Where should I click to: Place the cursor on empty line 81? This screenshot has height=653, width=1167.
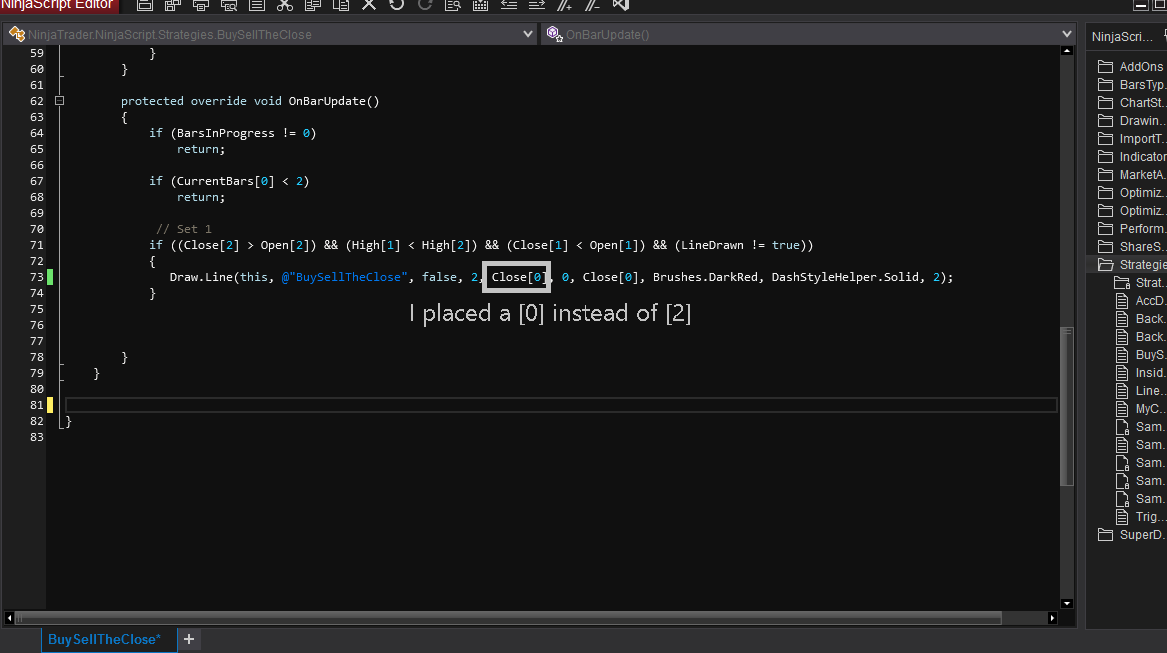click(561, 405)
